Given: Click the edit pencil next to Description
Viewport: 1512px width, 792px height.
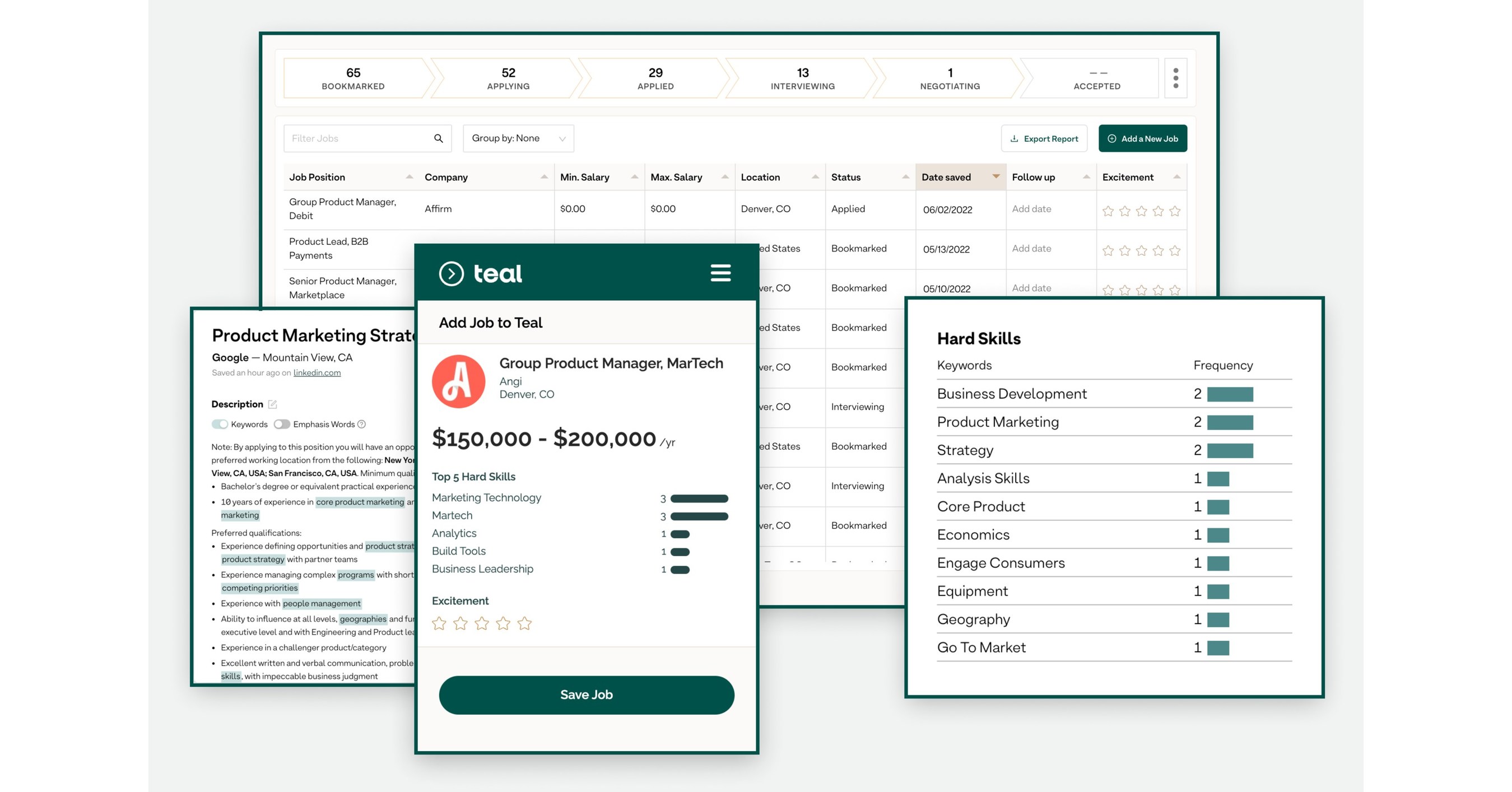Looking at the screenshot, I should pos(272,404).
